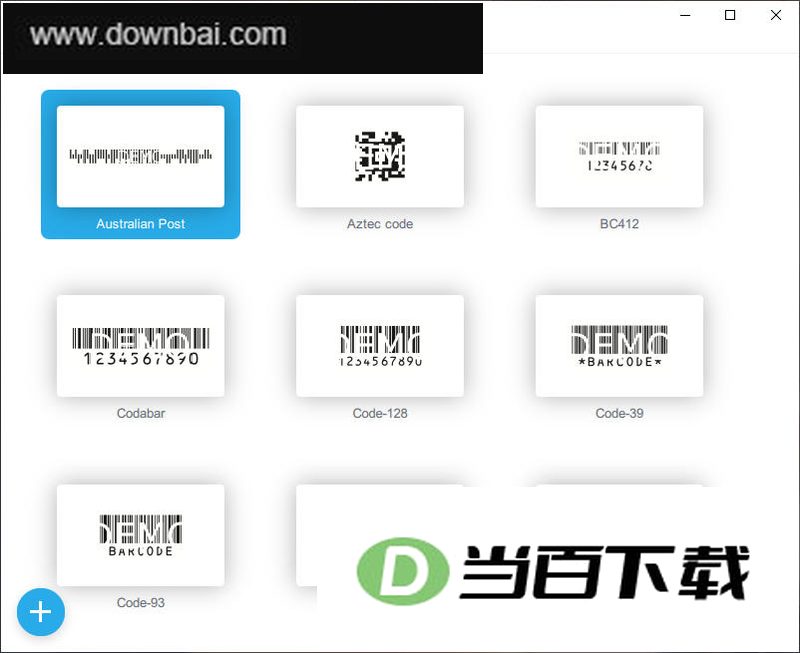The width and height of the screenshot is (800, 653).
Task: Choose the Aztec code barcode thumbnail
Action: coord(380,156)
